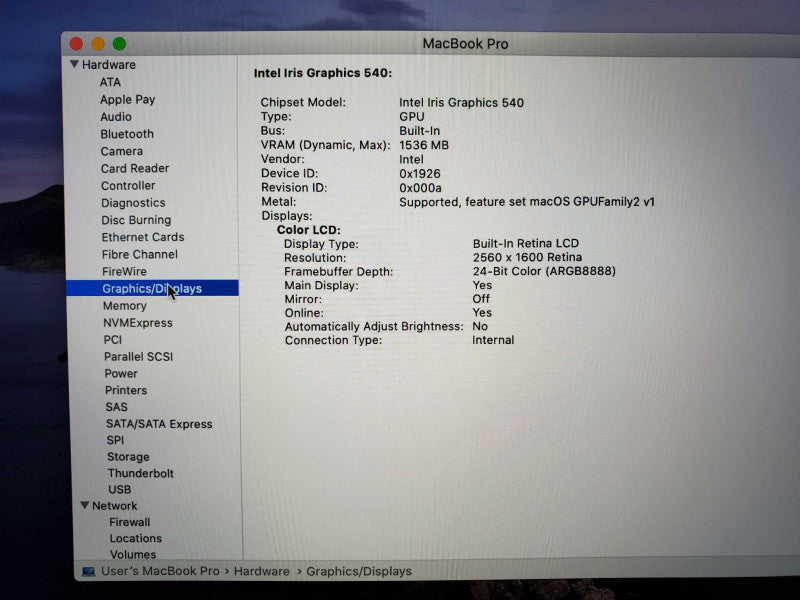The height and width of the screenshot is (600, 800).
Task: Show Power information
Action: pyautogui.click(x=121, y=373)
